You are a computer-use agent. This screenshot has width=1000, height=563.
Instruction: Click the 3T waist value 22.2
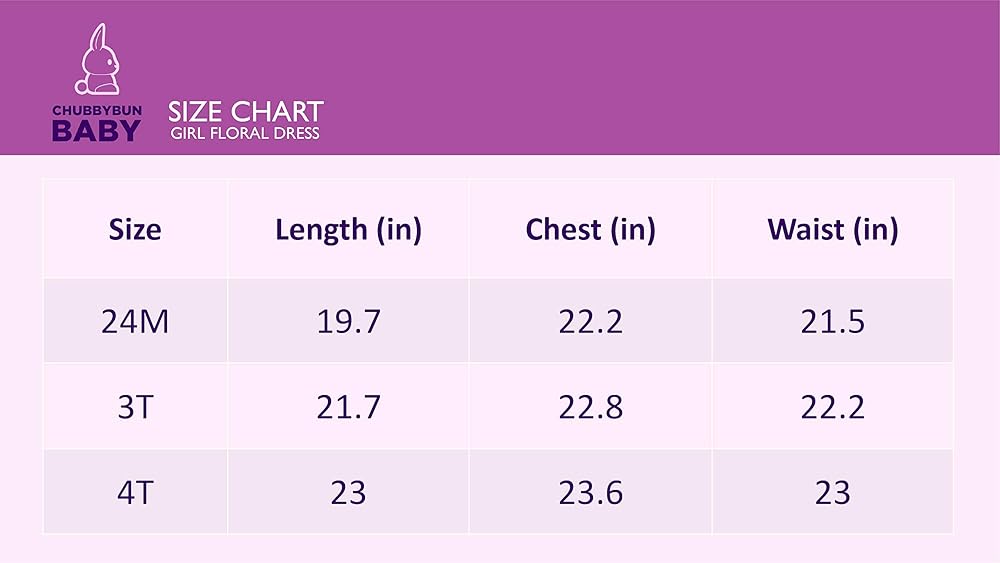click(832, 407)
